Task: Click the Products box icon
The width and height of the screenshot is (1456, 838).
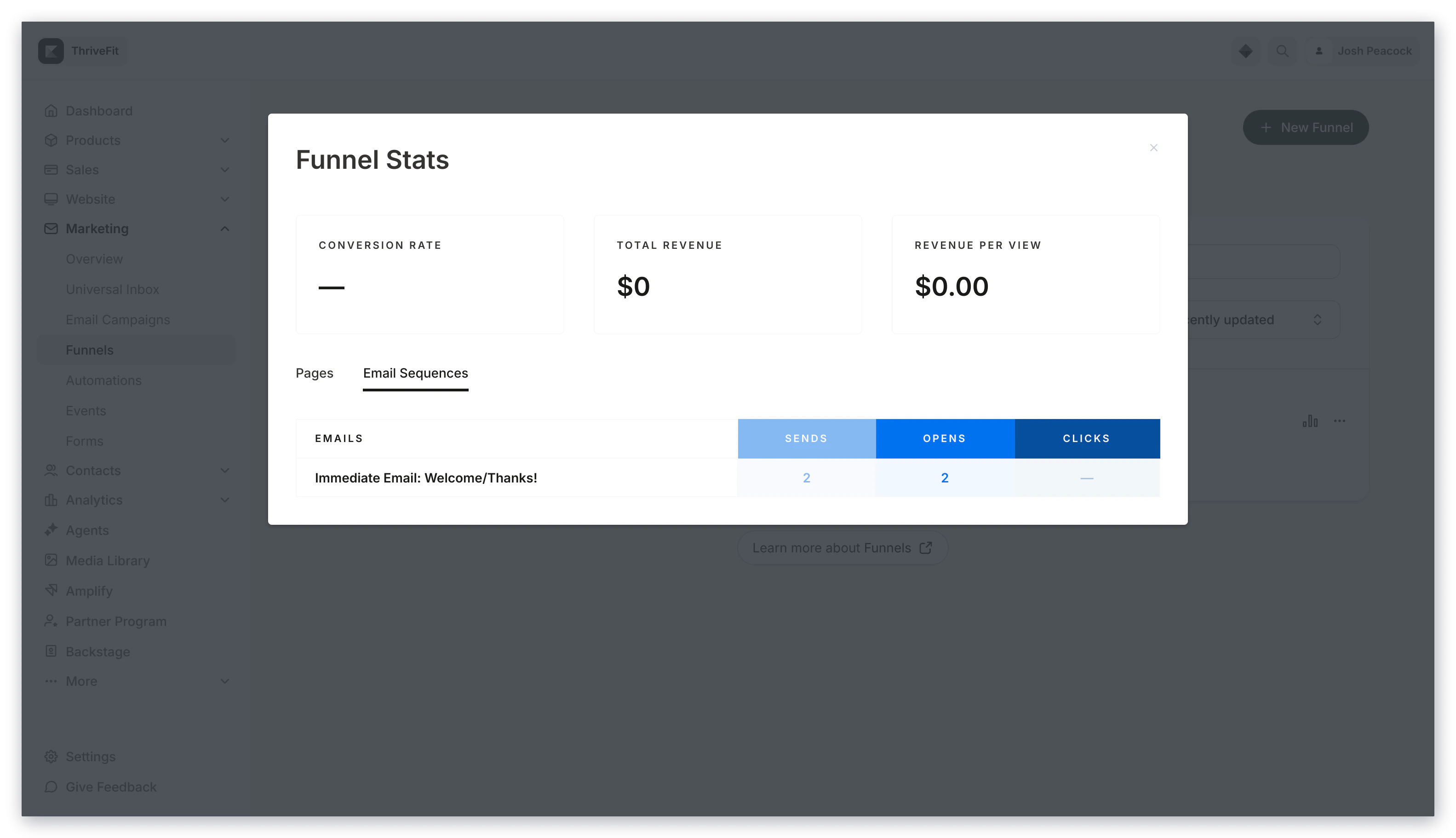Action: click(51, 140)
